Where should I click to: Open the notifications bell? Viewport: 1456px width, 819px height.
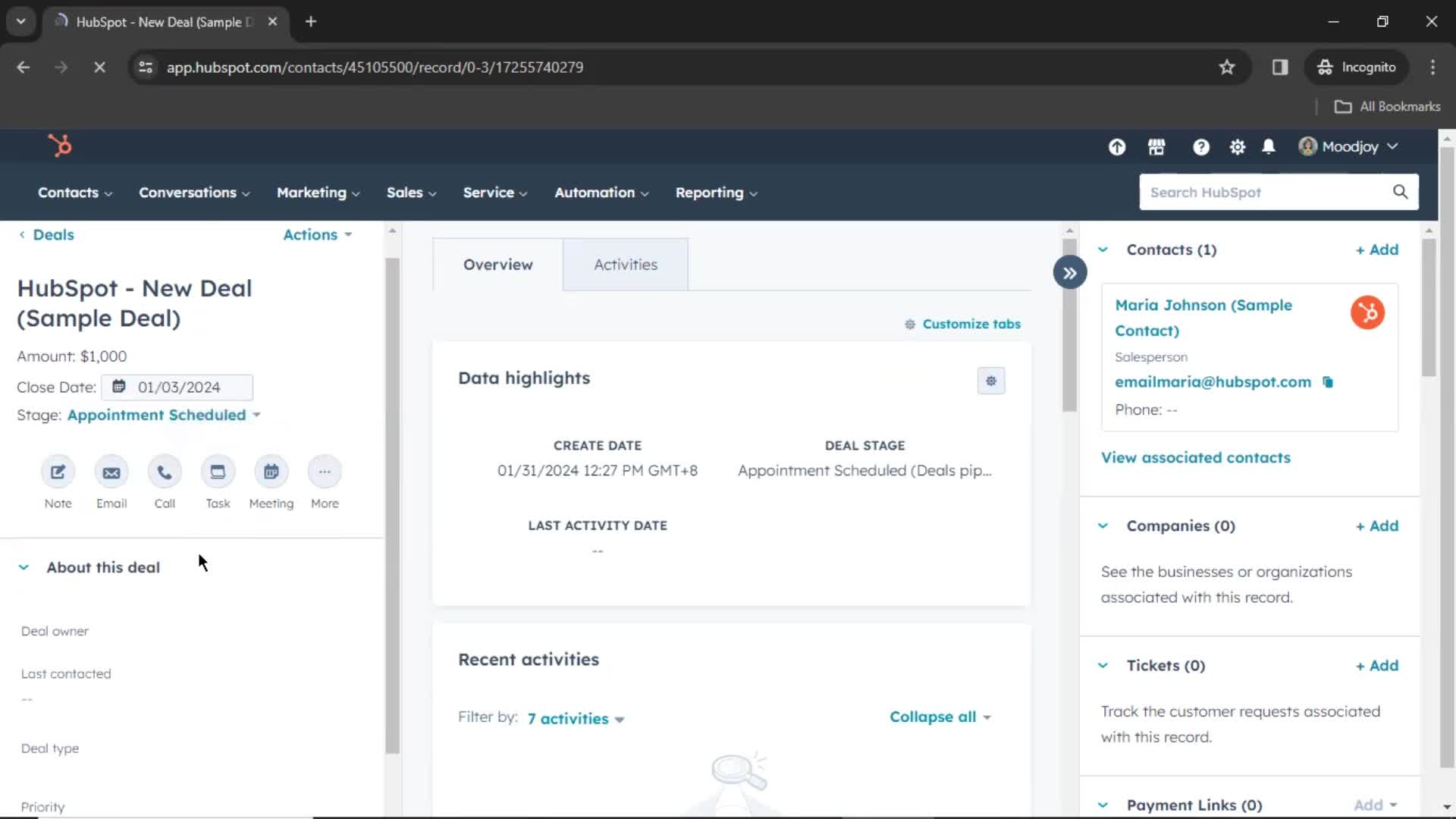(x=1269, y=146)
